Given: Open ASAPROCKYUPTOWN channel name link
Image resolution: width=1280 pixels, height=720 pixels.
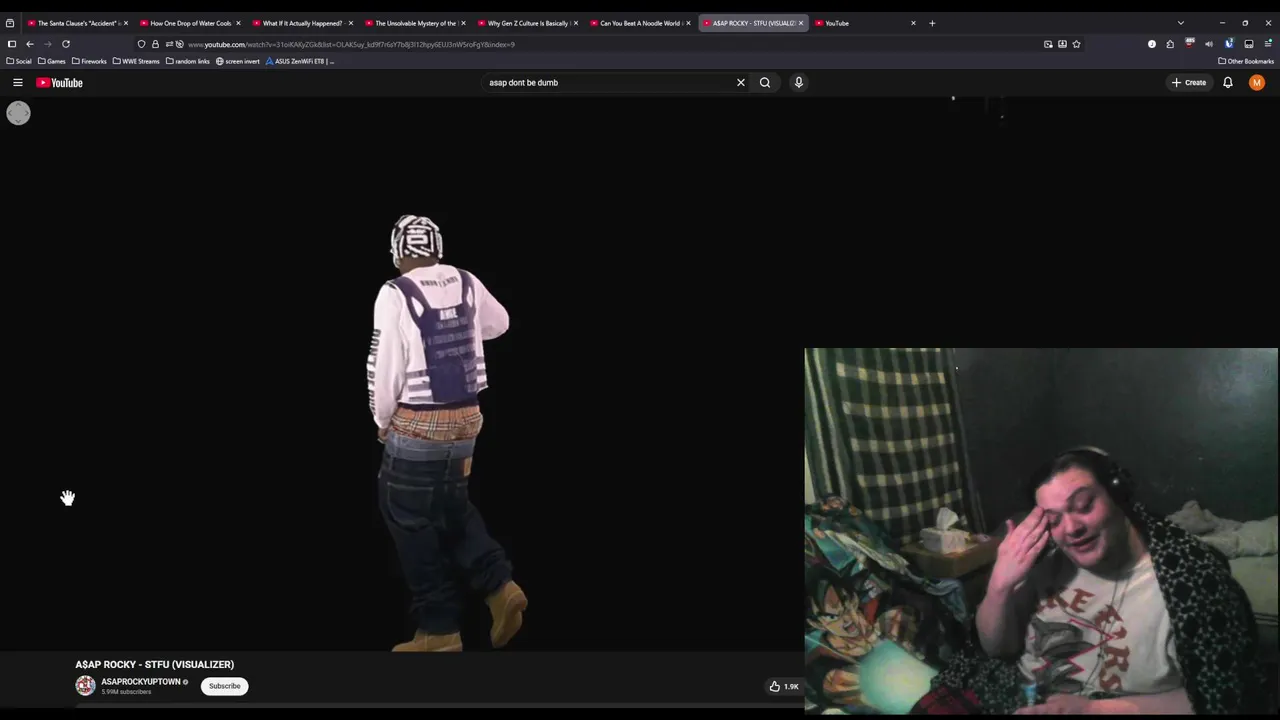Looking at the screenshot, I should tap(141, 682).
